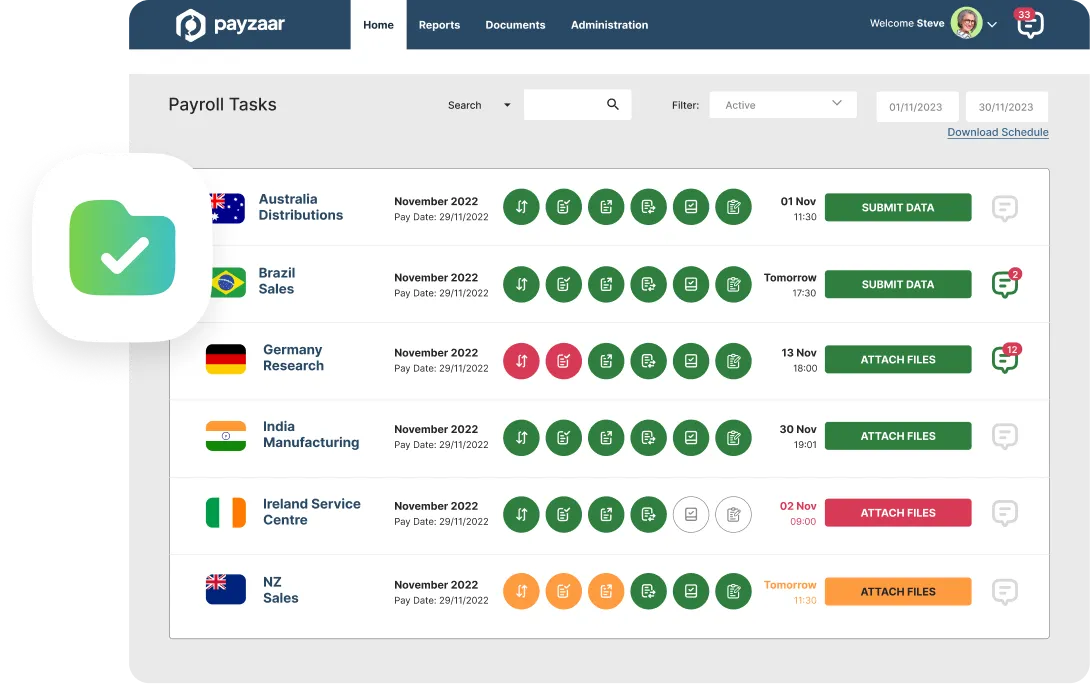Click the search magnifier icon
1090x684 pixels.
pyautogui.click(x=613, y=104)
